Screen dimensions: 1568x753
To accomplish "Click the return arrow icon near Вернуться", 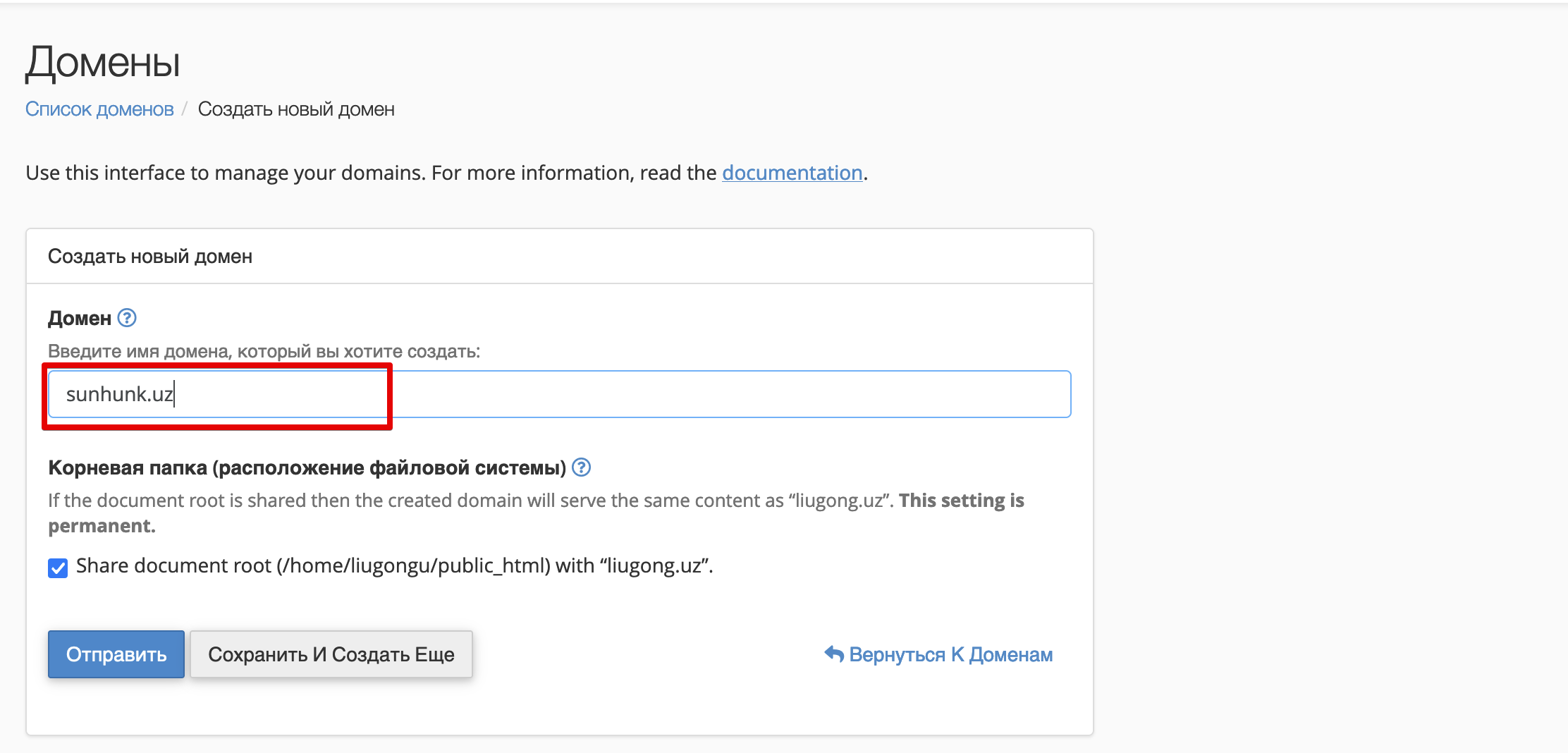I will [834, 654].
